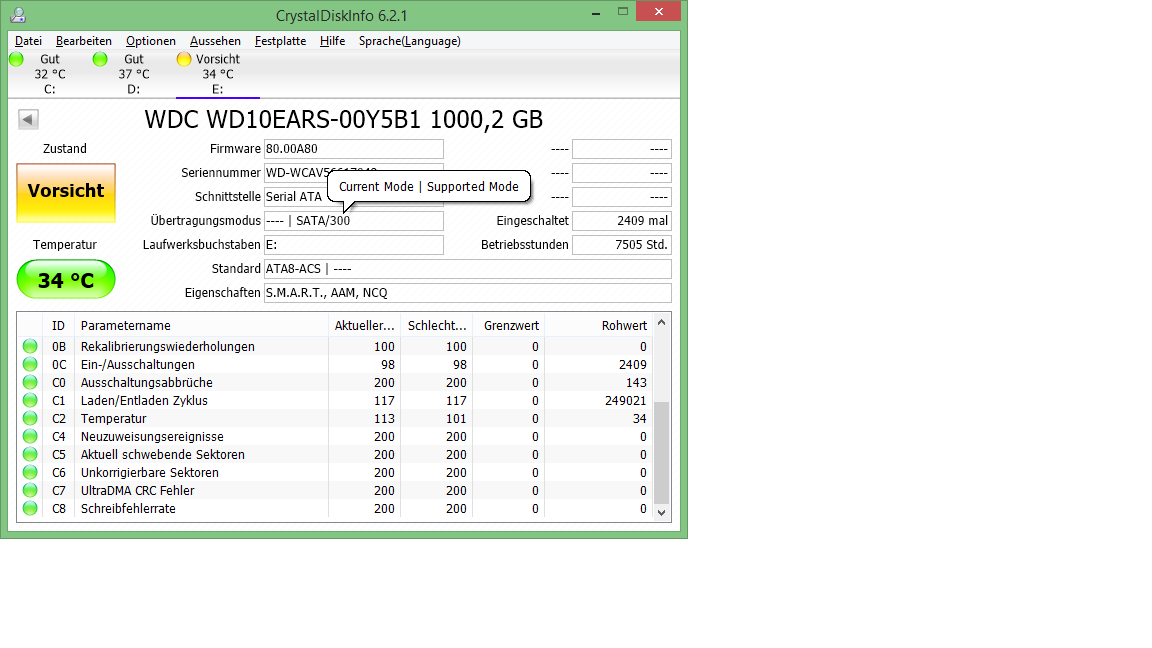The image size is (1152, 648).
Task: Click raw value 143 for Ausschaltungsabbrüche
Action: click(x=636, y=383)
